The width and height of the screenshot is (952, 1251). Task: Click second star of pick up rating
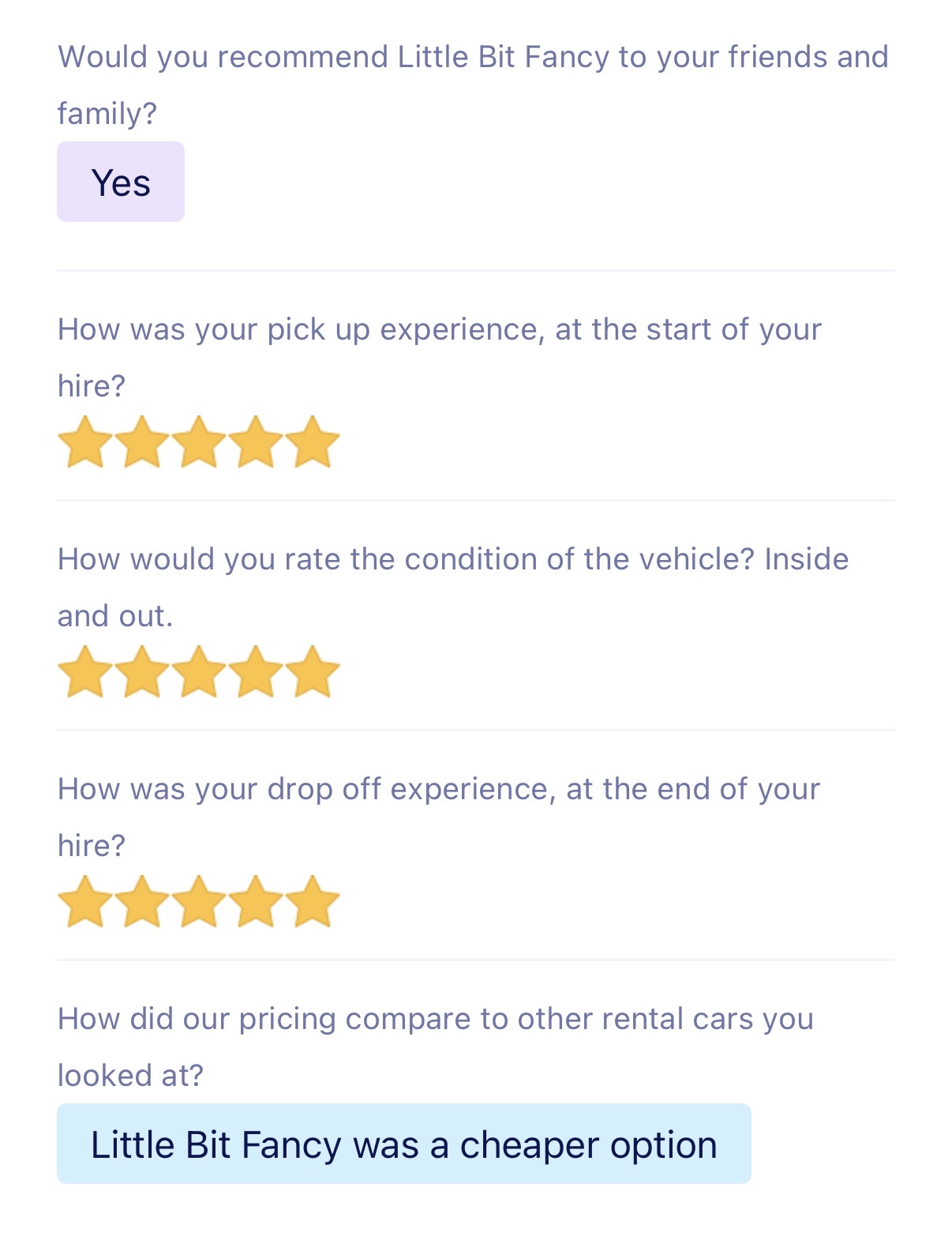click(x=142, y=442)
